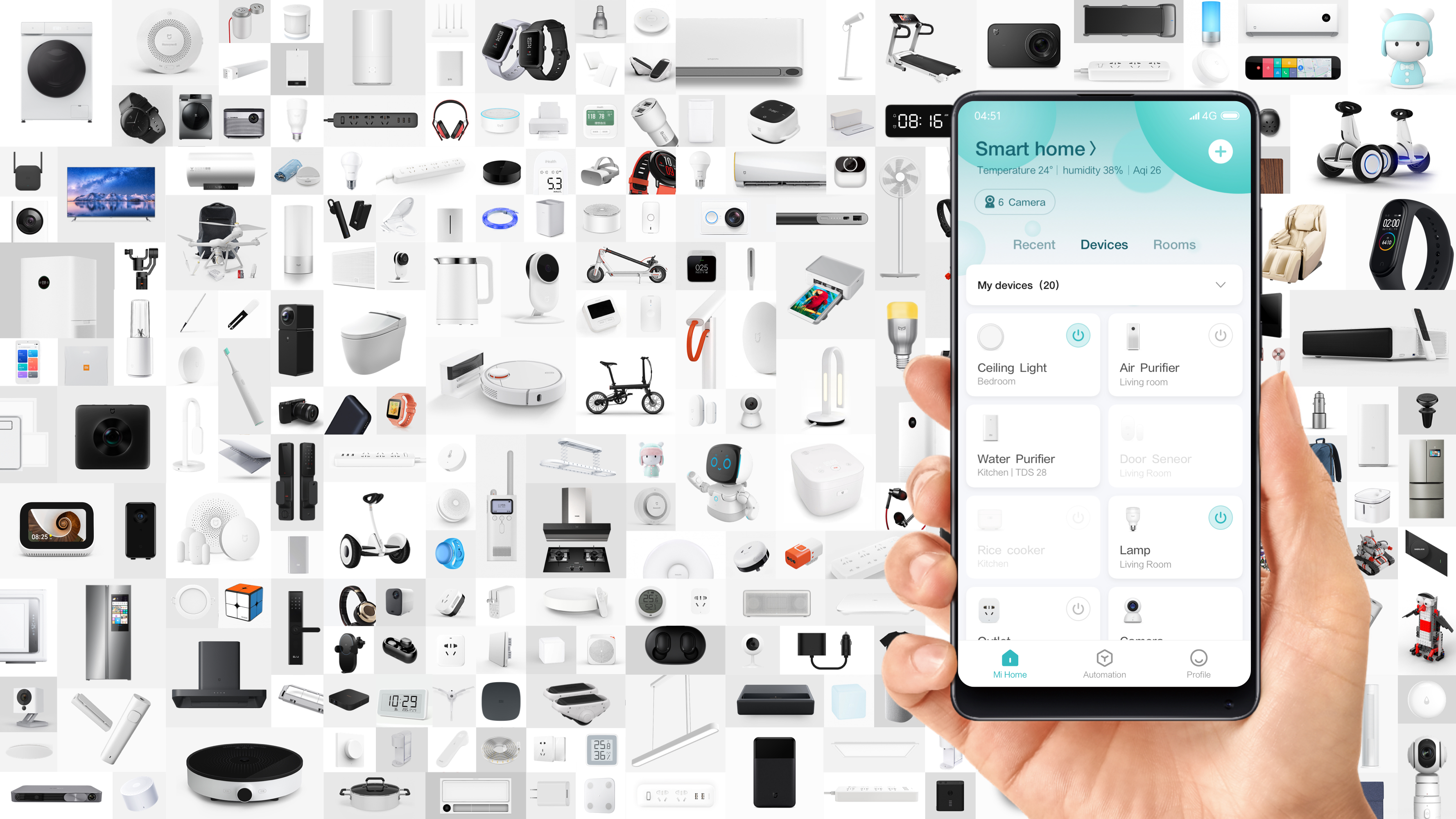The height and width of the screenshot is (819, 1456).
Task: Select the Recent tab
Action: click(x=1034, y=245)
